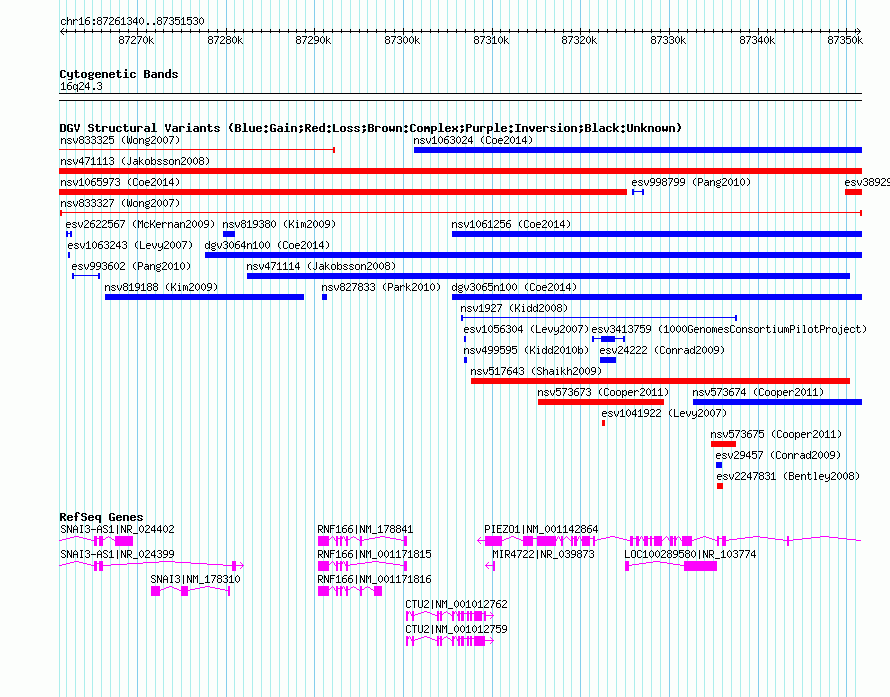Click the 87330k ruler tick label

coord(668,40)
